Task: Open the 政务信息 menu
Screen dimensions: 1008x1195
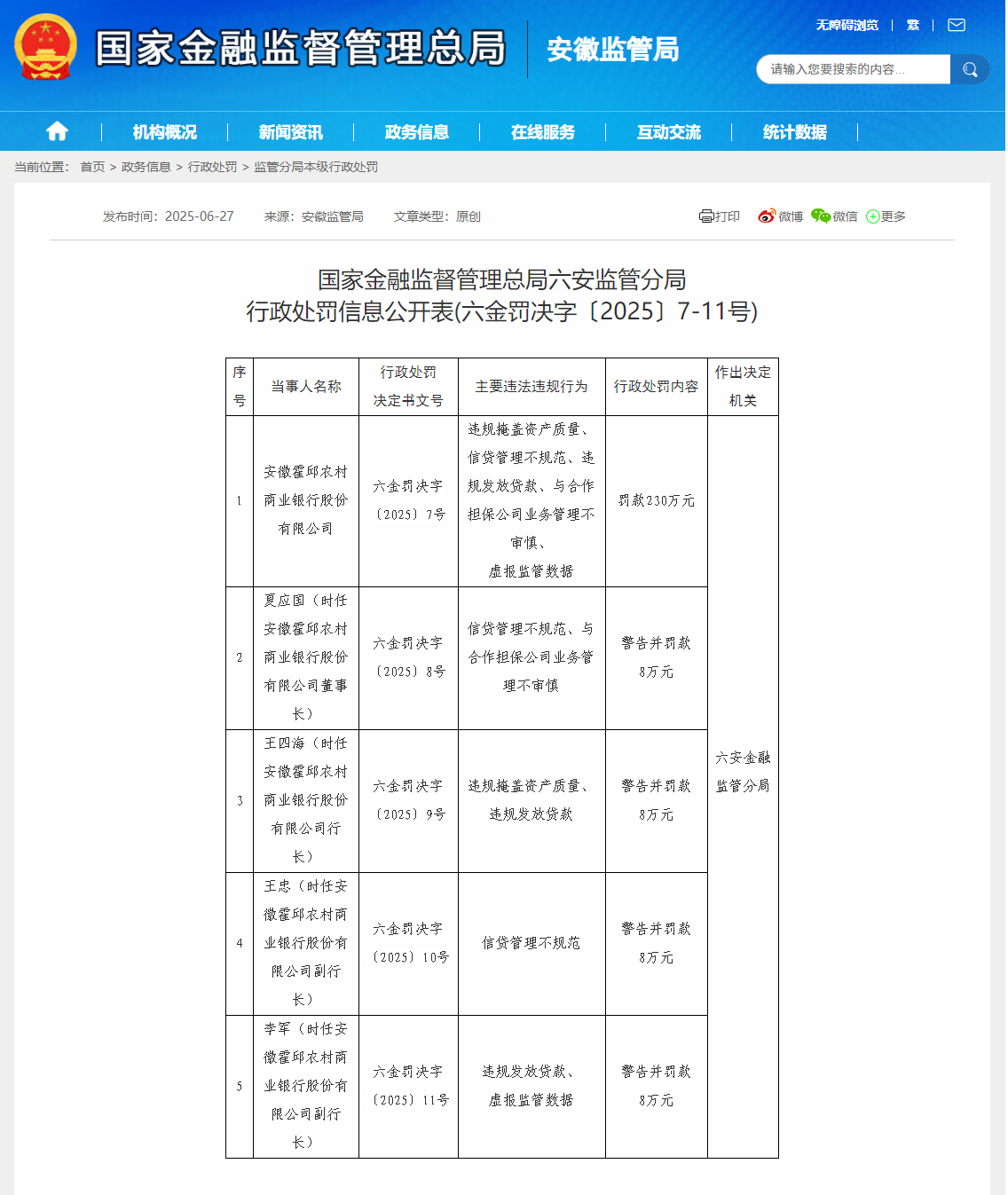Action: pyautogui.click(x=417, y=132)
